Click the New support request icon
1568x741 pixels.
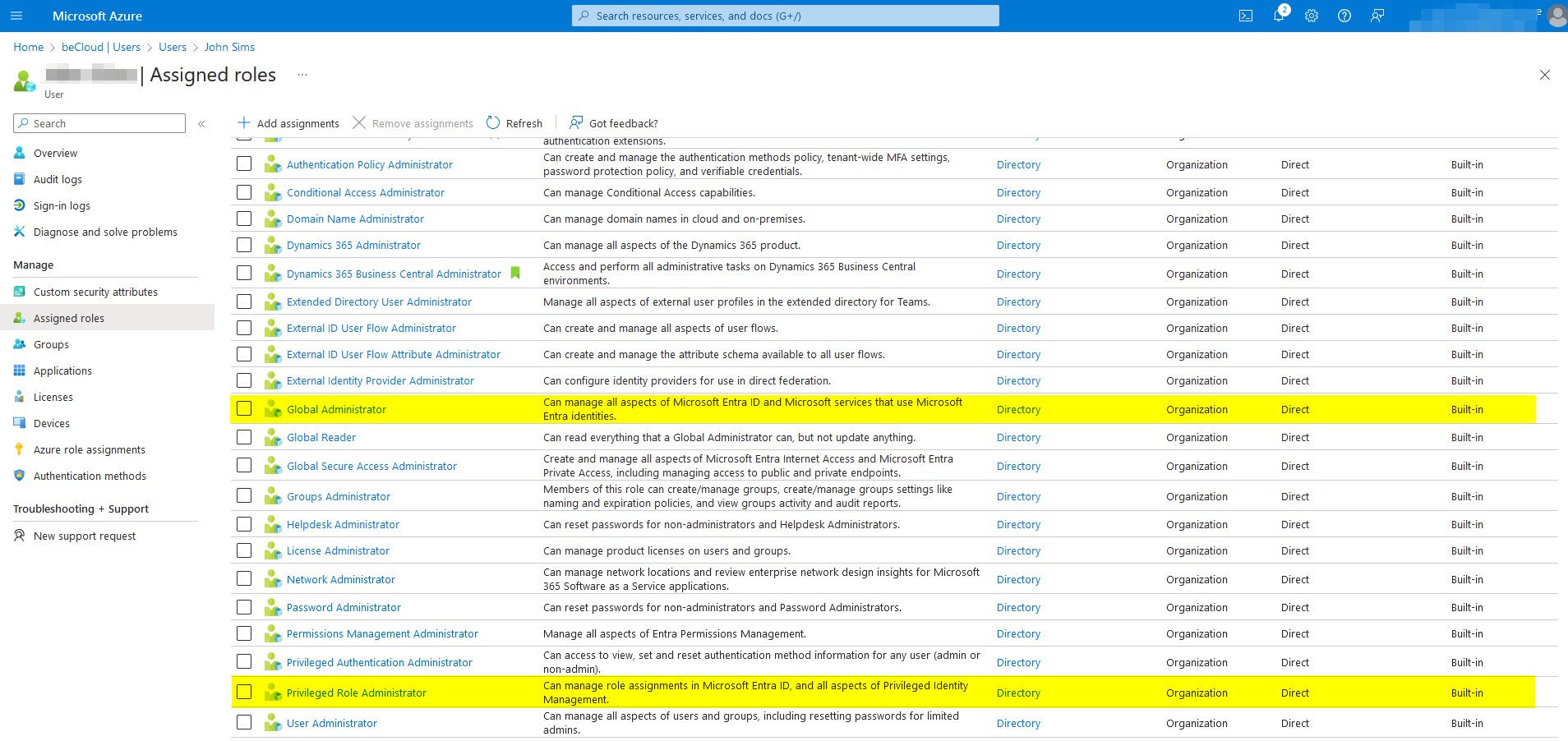coord(20,536)
